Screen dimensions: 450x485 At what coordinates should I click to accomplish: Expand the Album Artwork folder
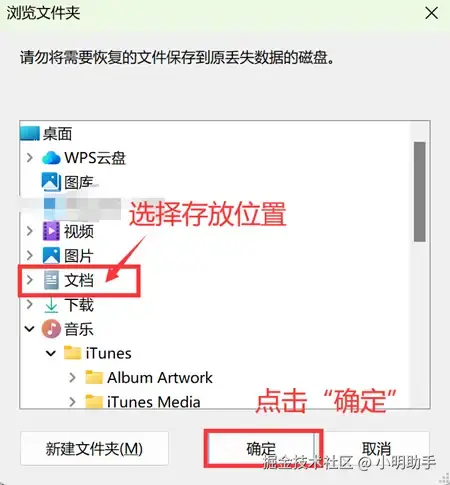72,378
